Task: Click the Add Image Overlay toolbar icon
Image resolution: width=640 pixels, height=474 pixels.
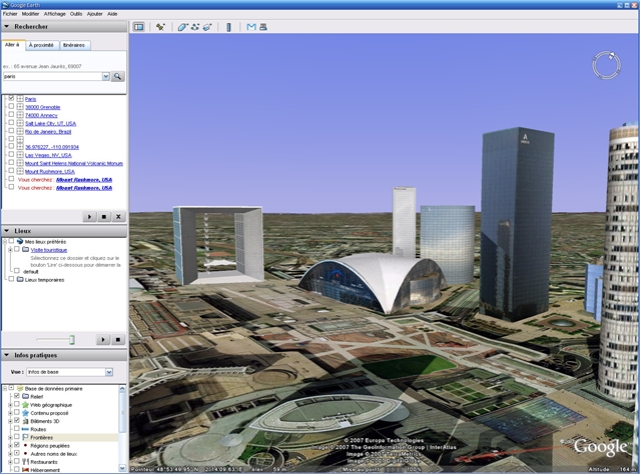Action: point(207,27)
